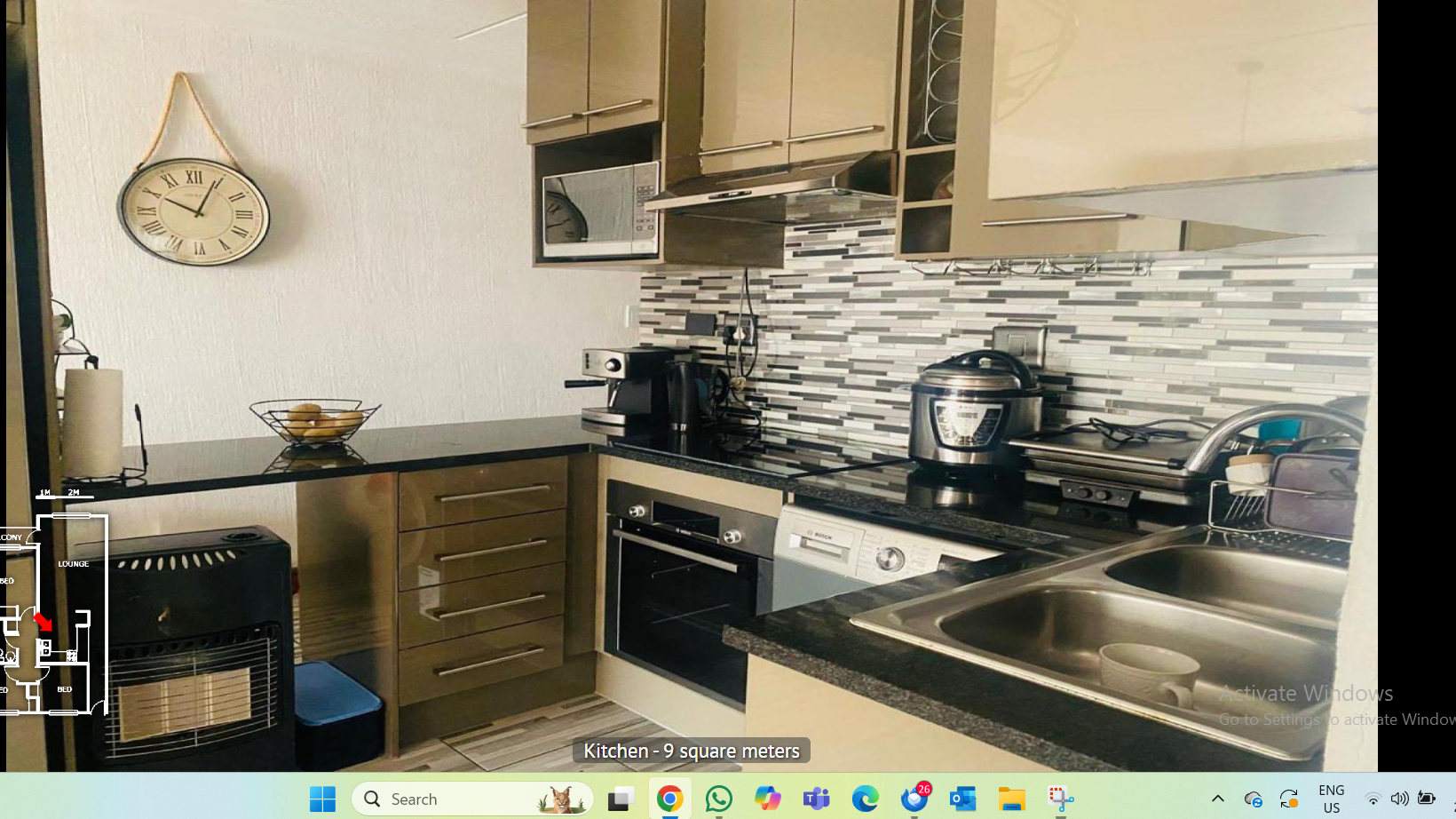Screen dimensions: 1456x819
Task: Click the battery status icon
Action: click(x=1427, y=799)
